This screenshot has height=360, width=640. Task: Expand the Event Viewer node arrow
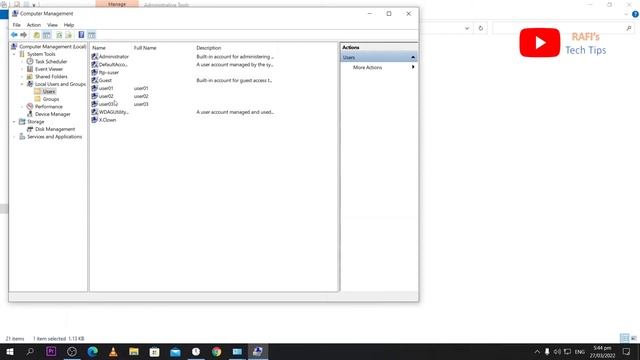22,69
